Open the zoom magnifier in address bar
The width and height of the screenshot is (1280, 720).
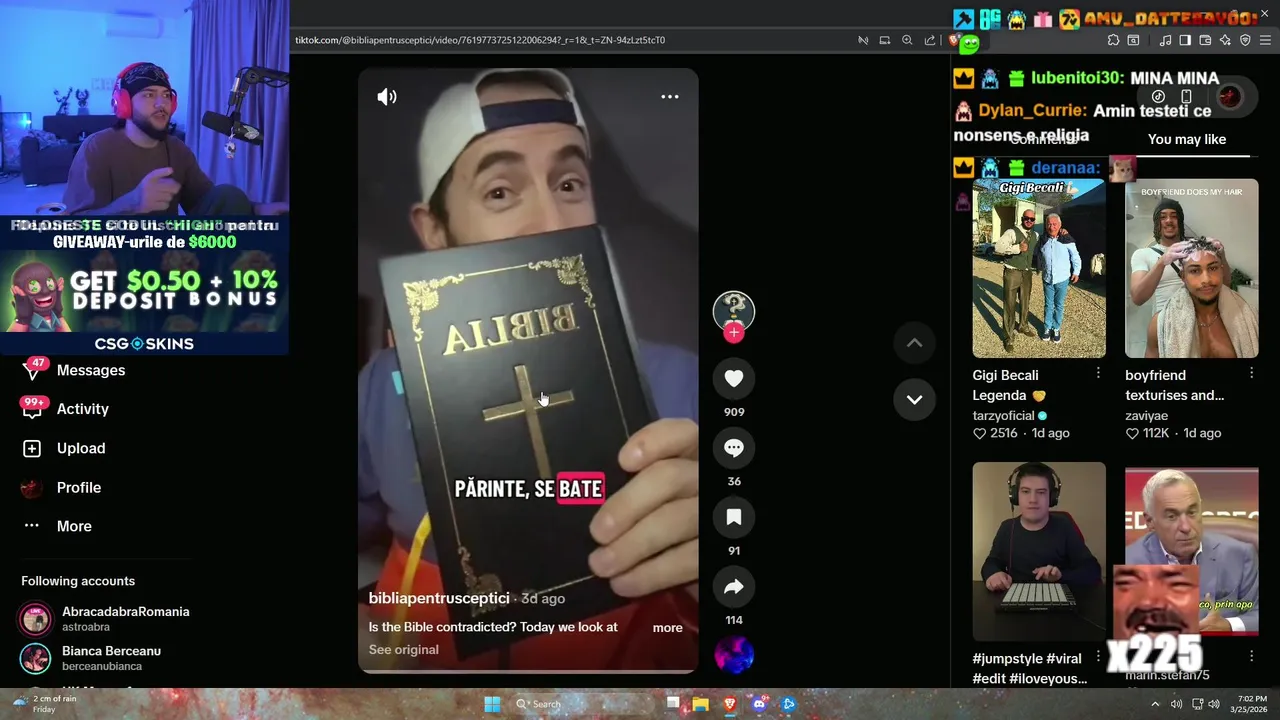click(x=907, y=40)
